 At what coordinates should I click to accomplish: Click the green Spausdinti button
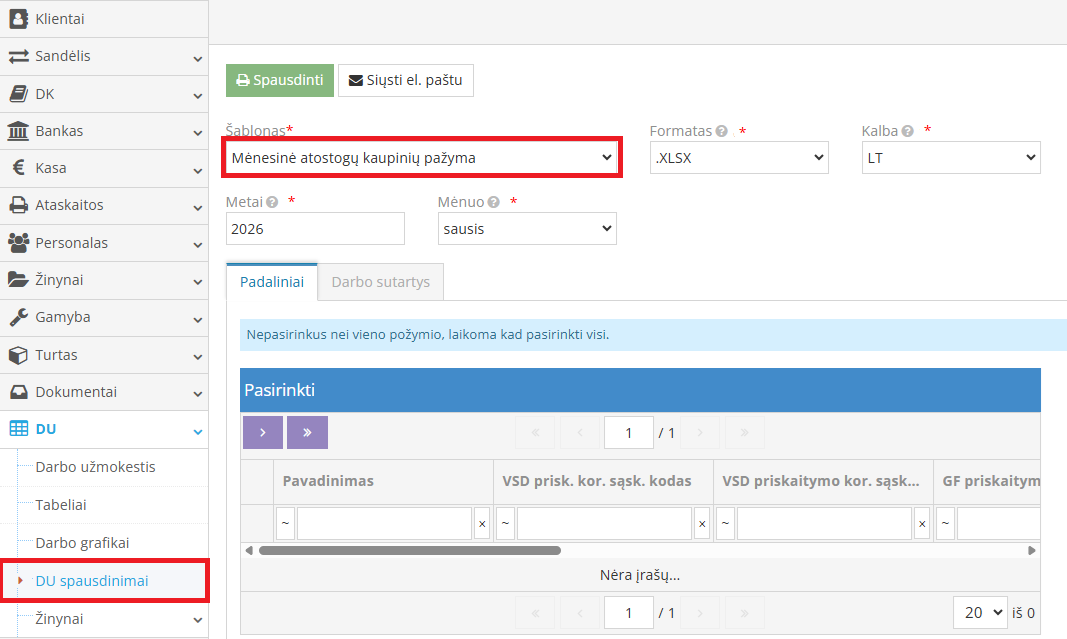coord(279,80)
